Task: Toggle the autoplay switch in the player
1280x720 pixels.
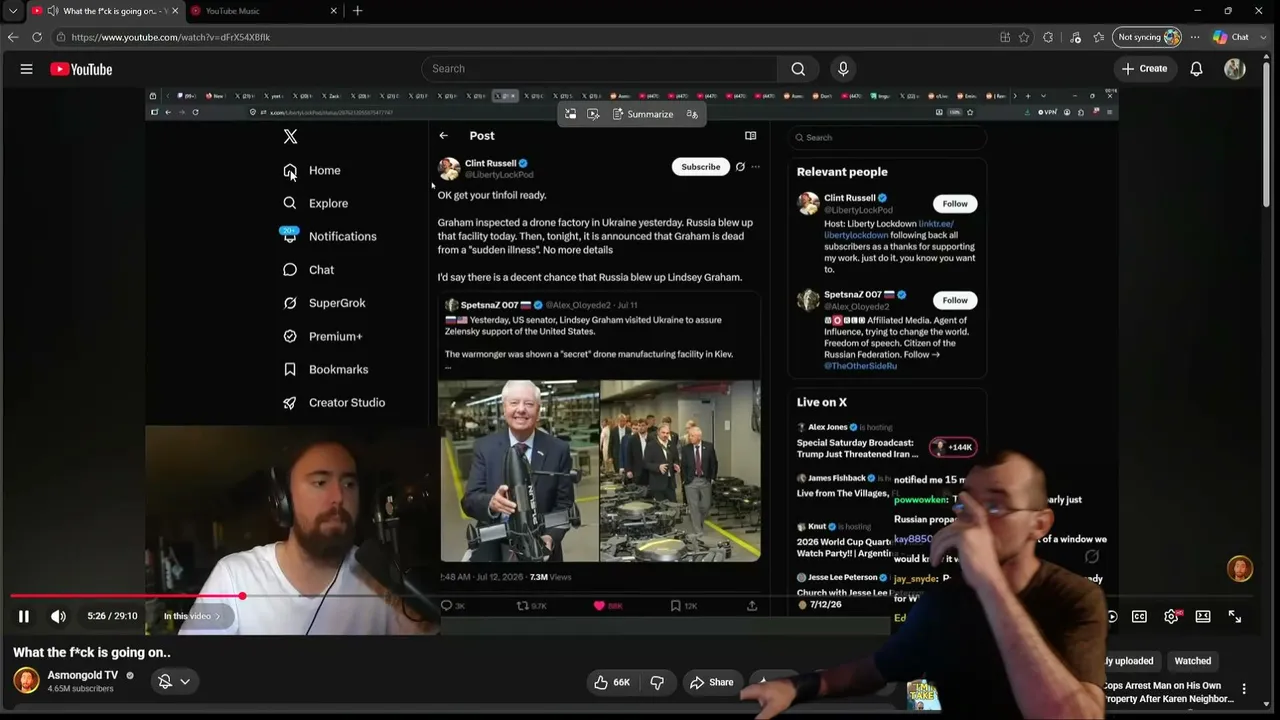Action: [x=1110, y=617]
